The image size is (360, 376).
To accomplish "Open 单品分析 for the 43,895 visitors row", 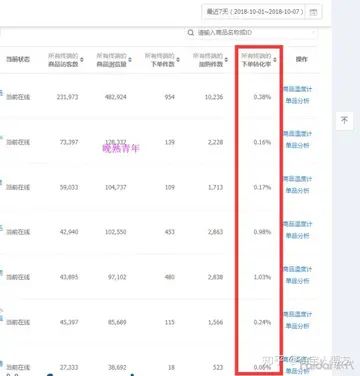I will coord(297,281).
